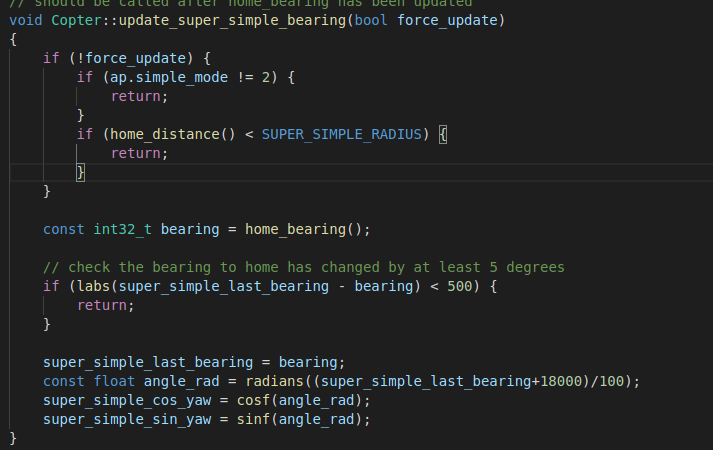Click the bool keyword in signature
This screenshot has height=450, width=713.
[371, 20]
